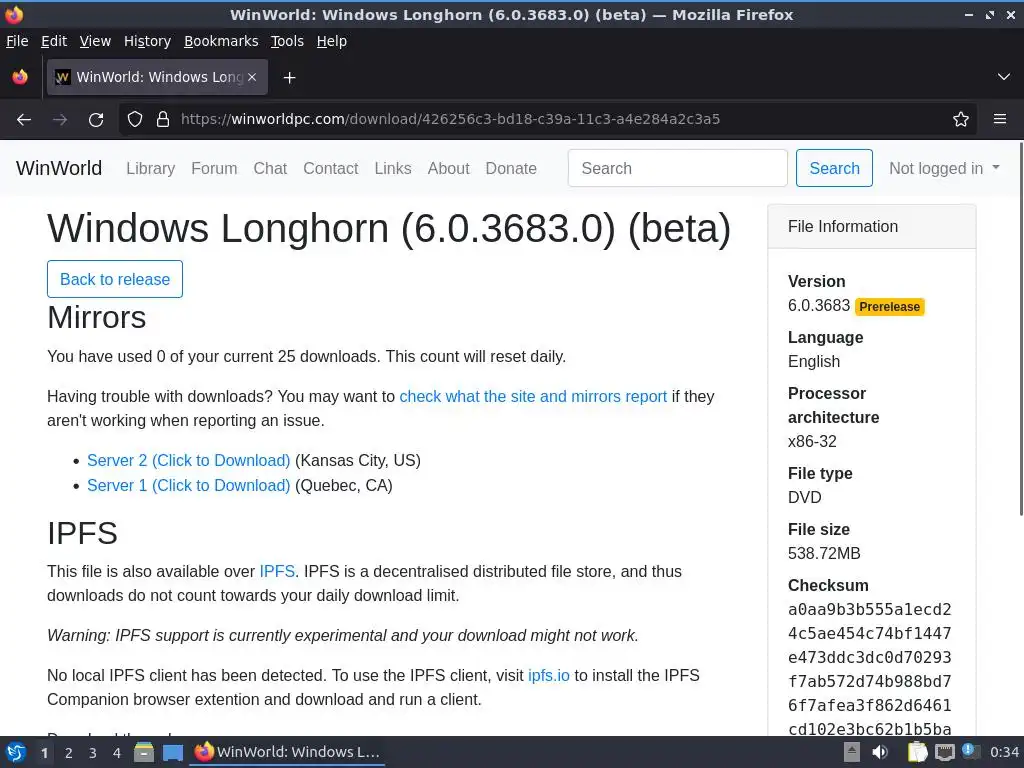Open the About nav link

coord(449,168)
